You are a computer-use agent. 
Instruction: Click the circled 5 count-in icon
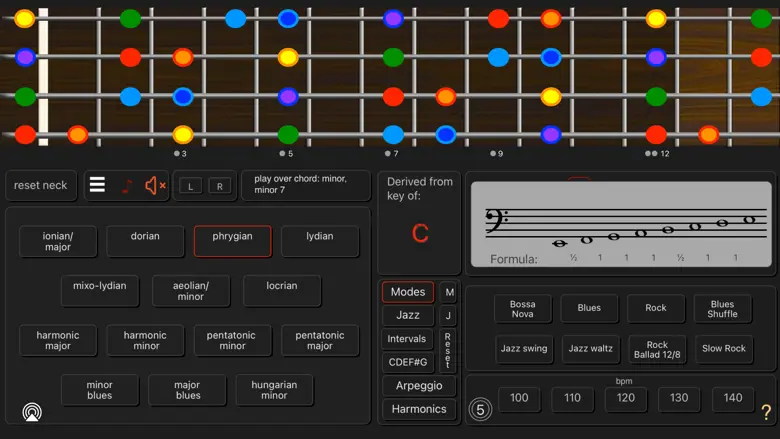(480, 409)
